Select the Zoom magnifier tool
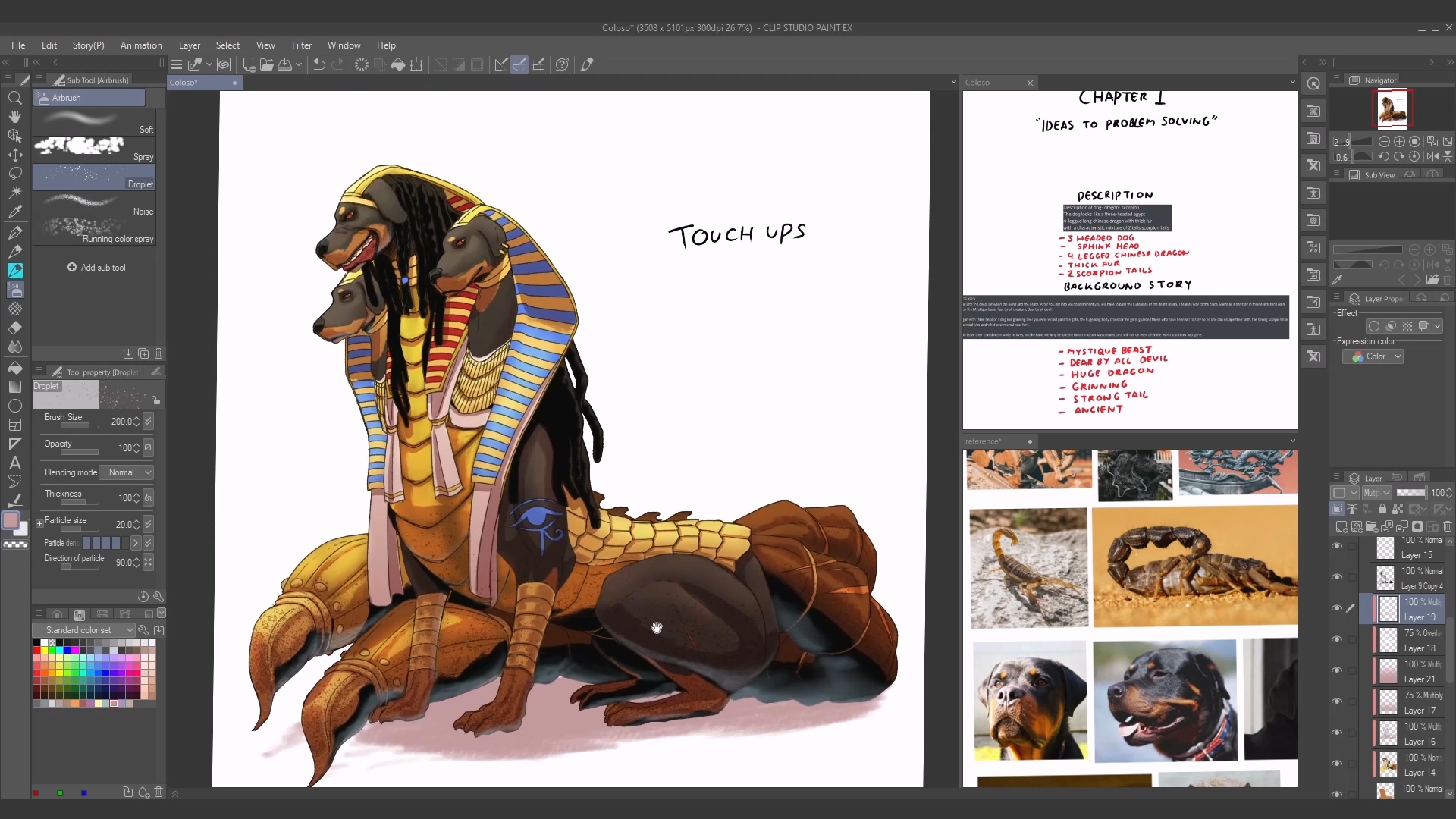 [x=14, y=98]
